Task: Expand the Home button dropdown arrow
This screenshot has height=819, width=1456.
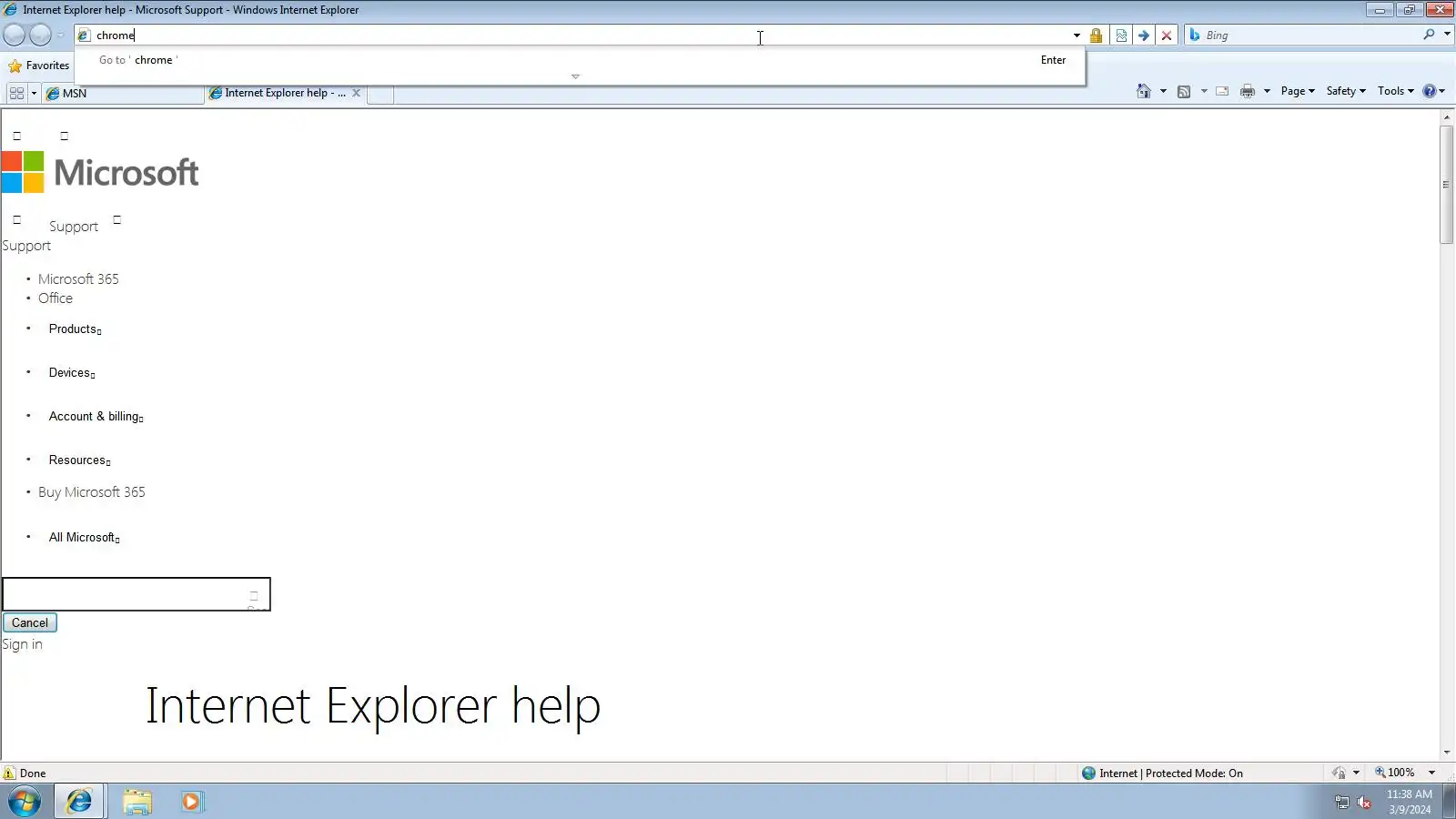Action: click(1163, 91)
